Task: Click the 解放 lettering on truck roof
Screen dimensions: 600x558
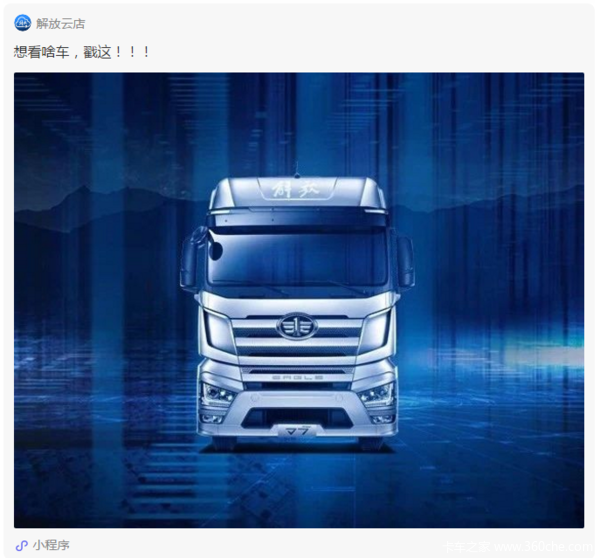Action: [297, 189]
